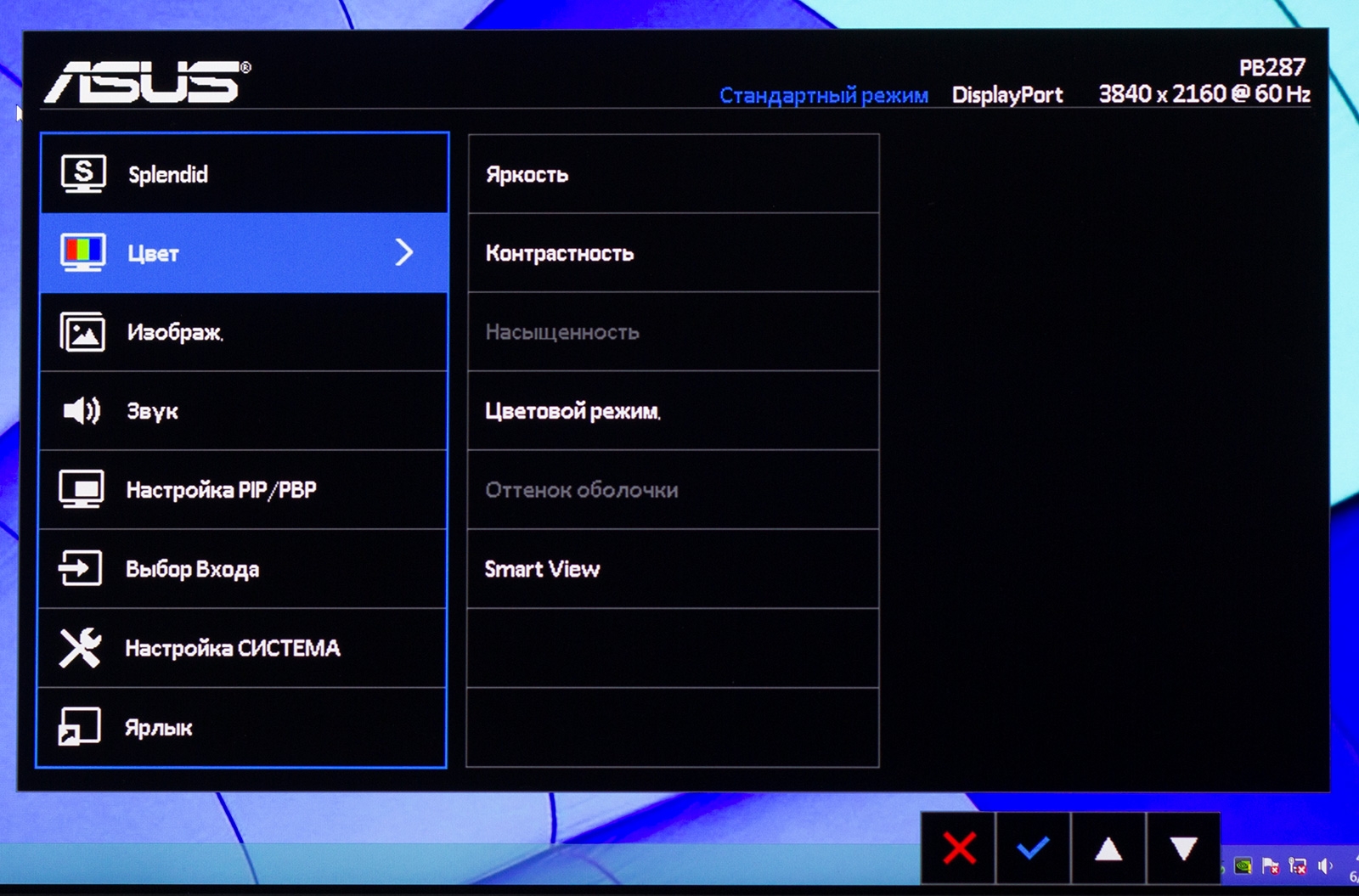Confirm selection with the blue checkmark button
Viewport: 1359px width, 896px height.
pos(1034,848)
